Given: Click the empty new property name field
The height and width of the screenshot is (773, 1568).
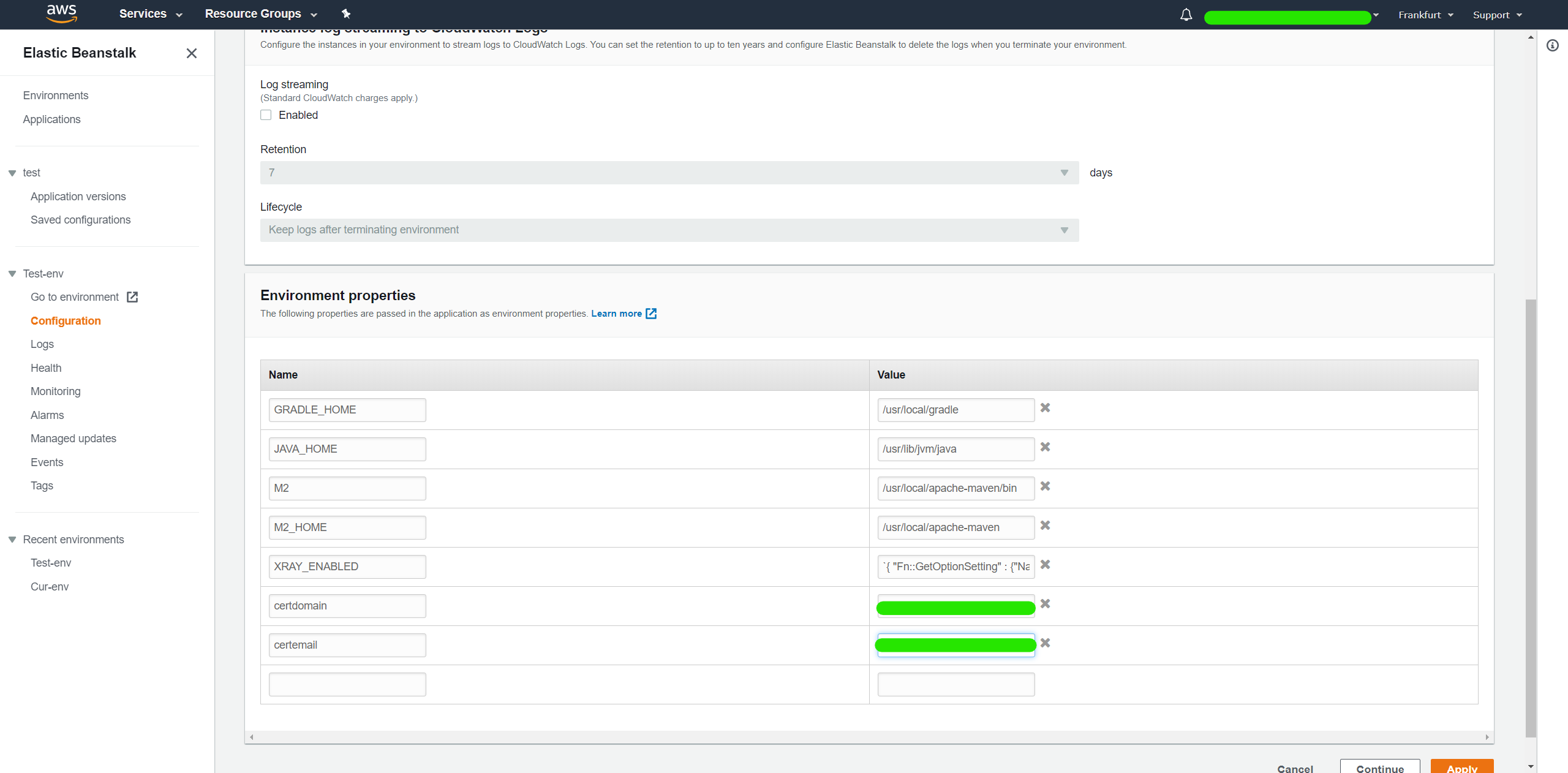Looking at the screenshot, I should [347, 684].
